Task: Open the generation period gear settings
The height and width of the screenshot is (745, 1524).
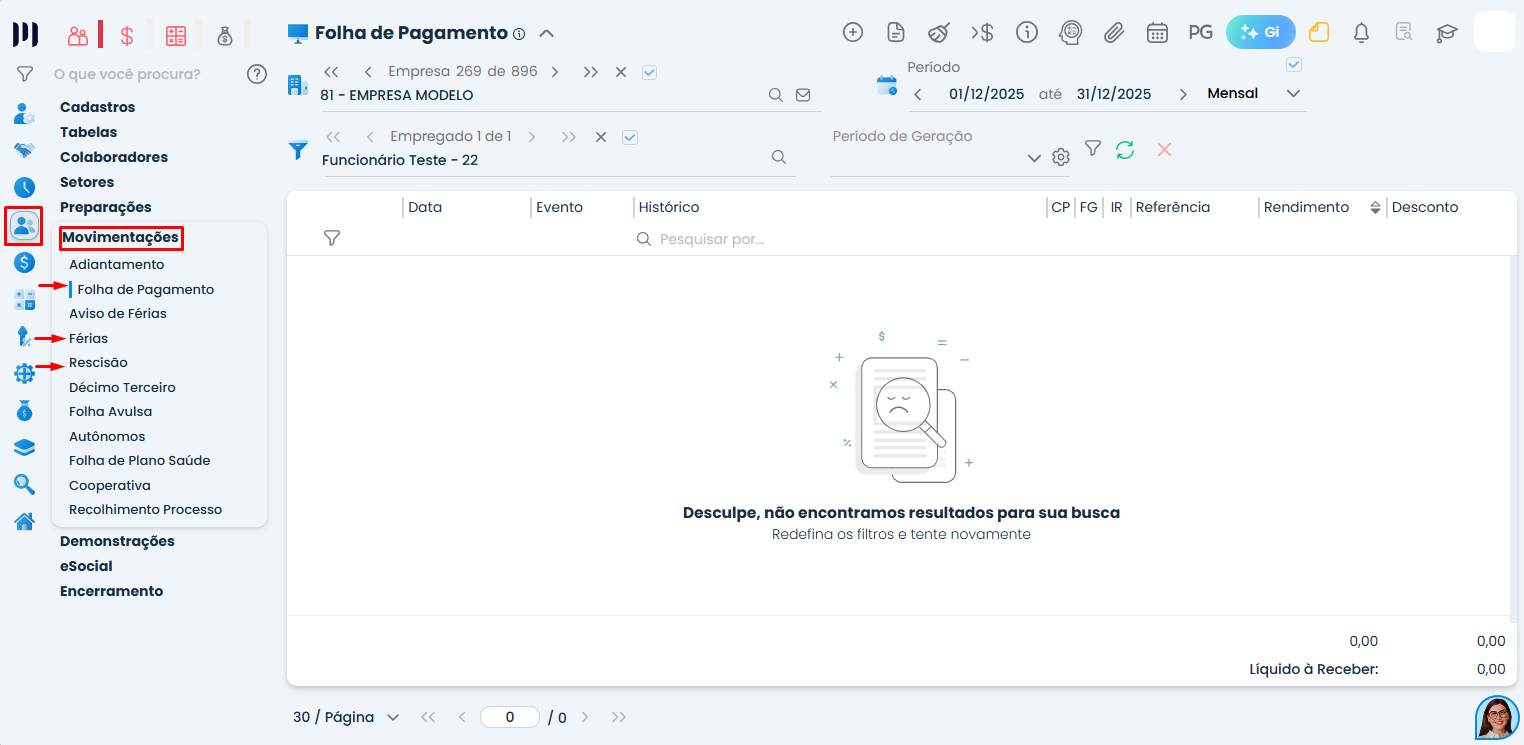Action: click(x=1061, y=158)
